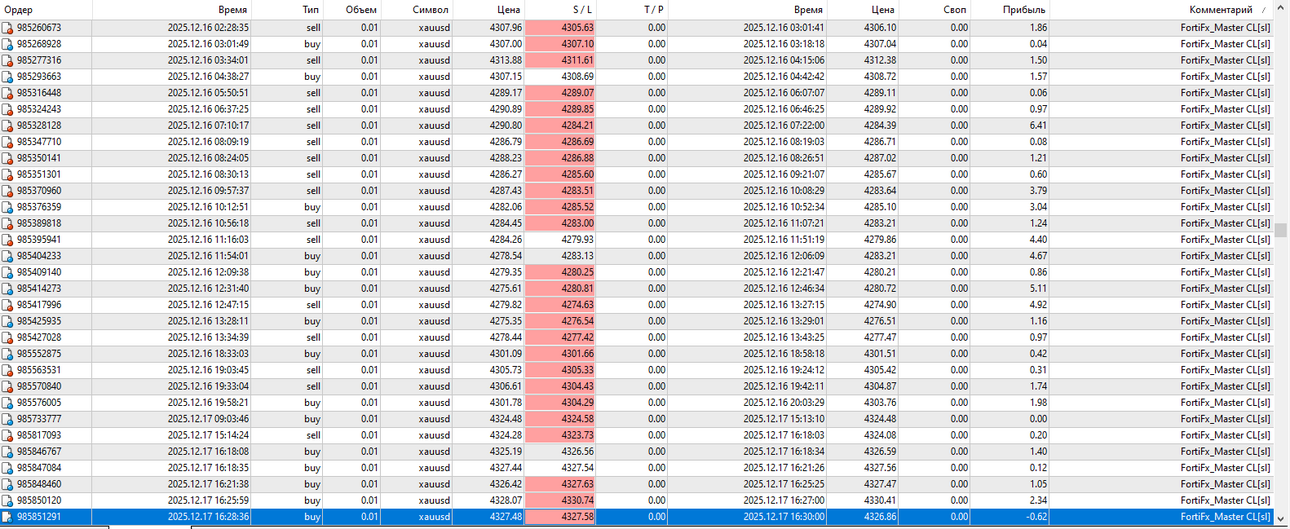
Task: Click the order icon beside 985347710
Action: click(x=8, y=142)
